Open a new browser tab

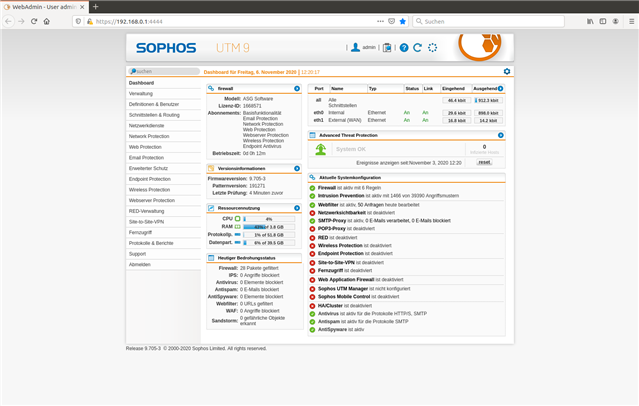coord(95,7)
